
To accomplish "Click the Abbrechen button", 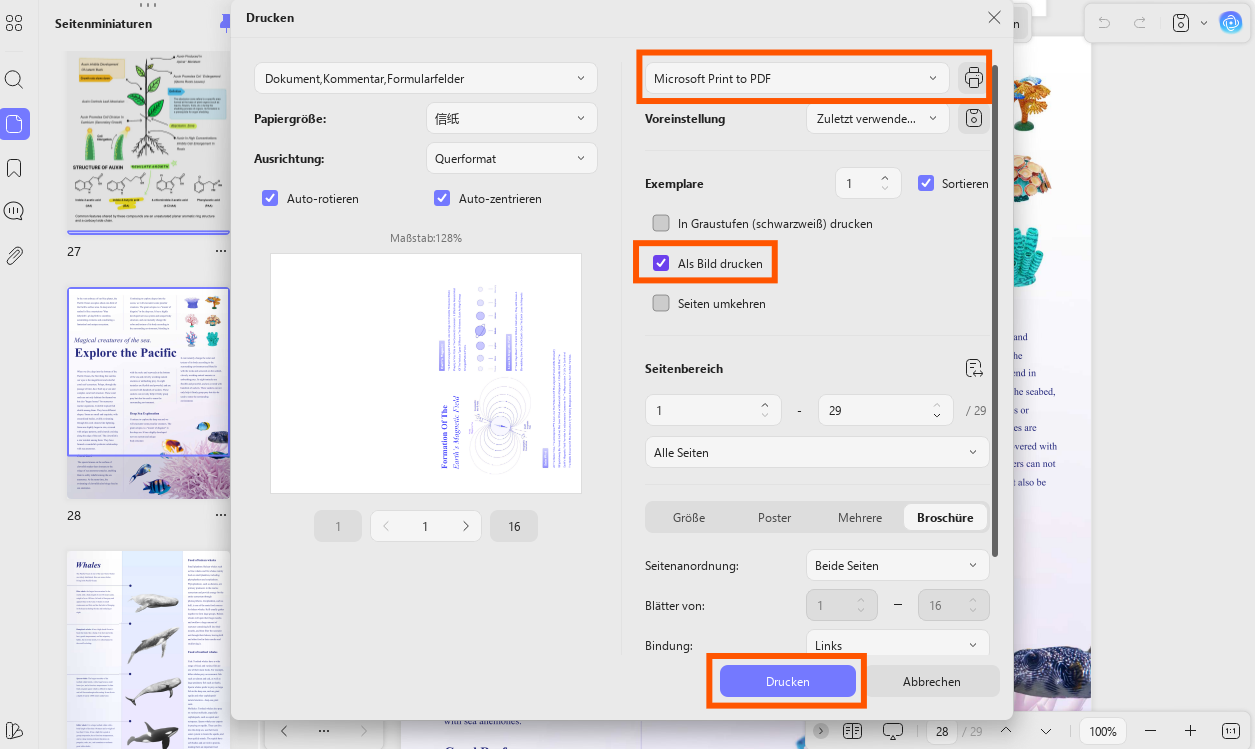I will [x=932, y=681].
